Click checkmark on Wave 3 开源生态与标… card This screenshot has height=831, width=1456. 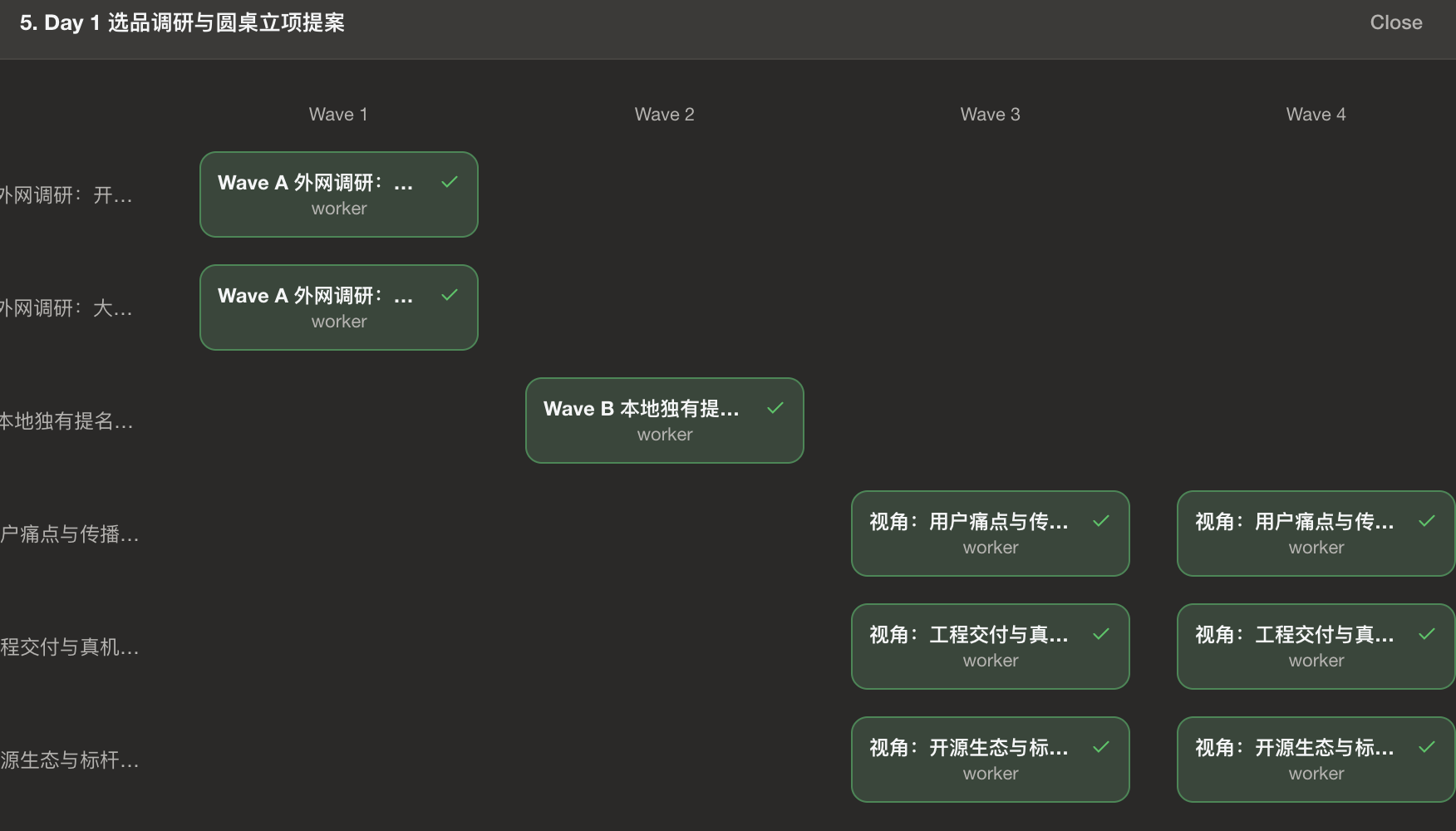(1101, 747)
